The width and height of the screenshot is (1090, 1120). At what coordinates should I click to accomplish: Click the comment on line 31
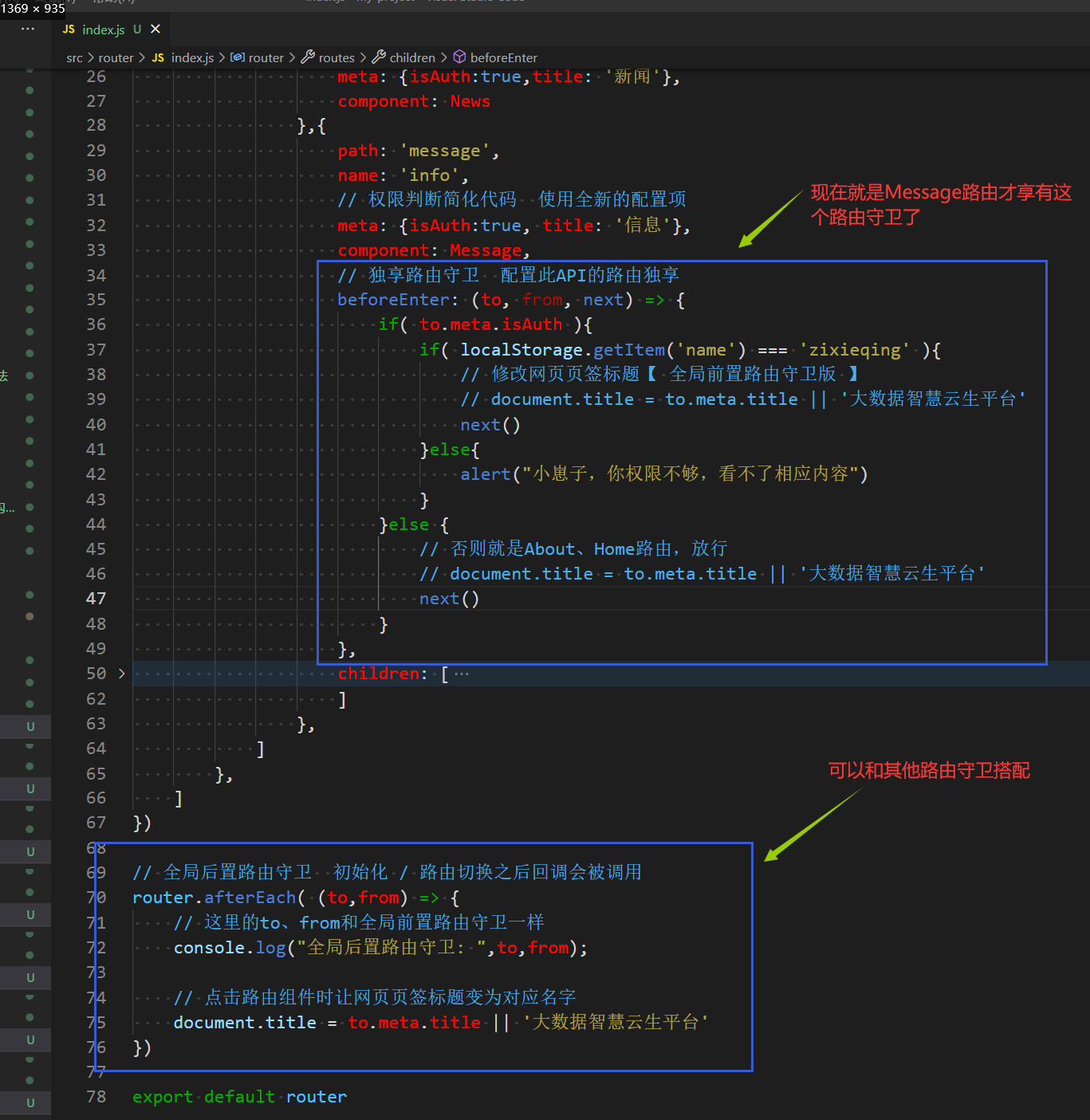click(x=511, y=200)
